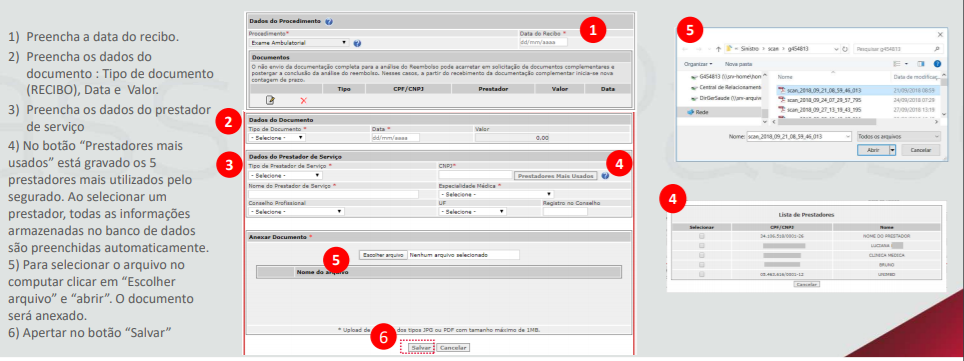Go up one folder in file dialog
Viewport: 964px width, 361px height.
tap(719, 49)
